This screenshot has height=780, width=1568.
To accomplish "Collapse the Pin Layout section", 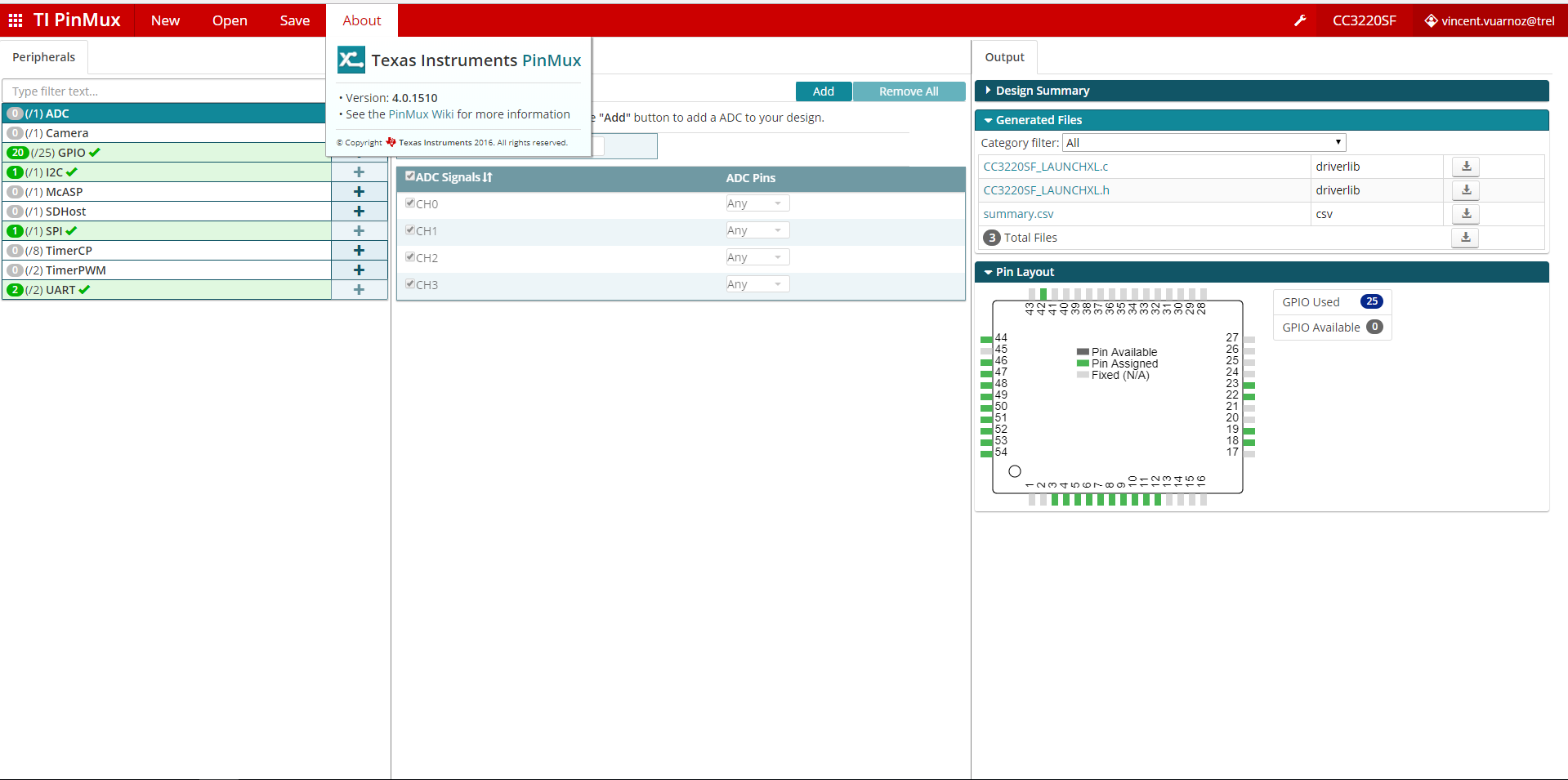I will (1262, 272).
